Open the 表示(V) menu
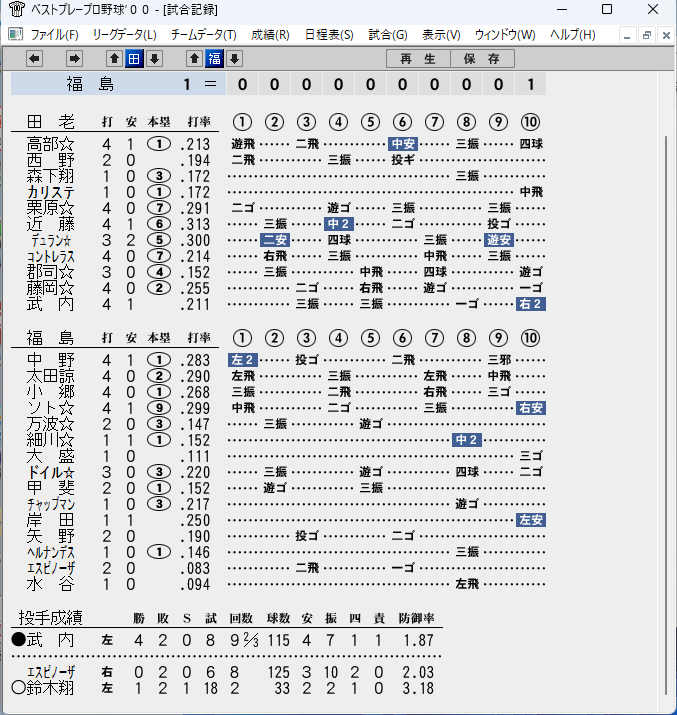This screenshot has height=715, width=677. click(441, 35)
